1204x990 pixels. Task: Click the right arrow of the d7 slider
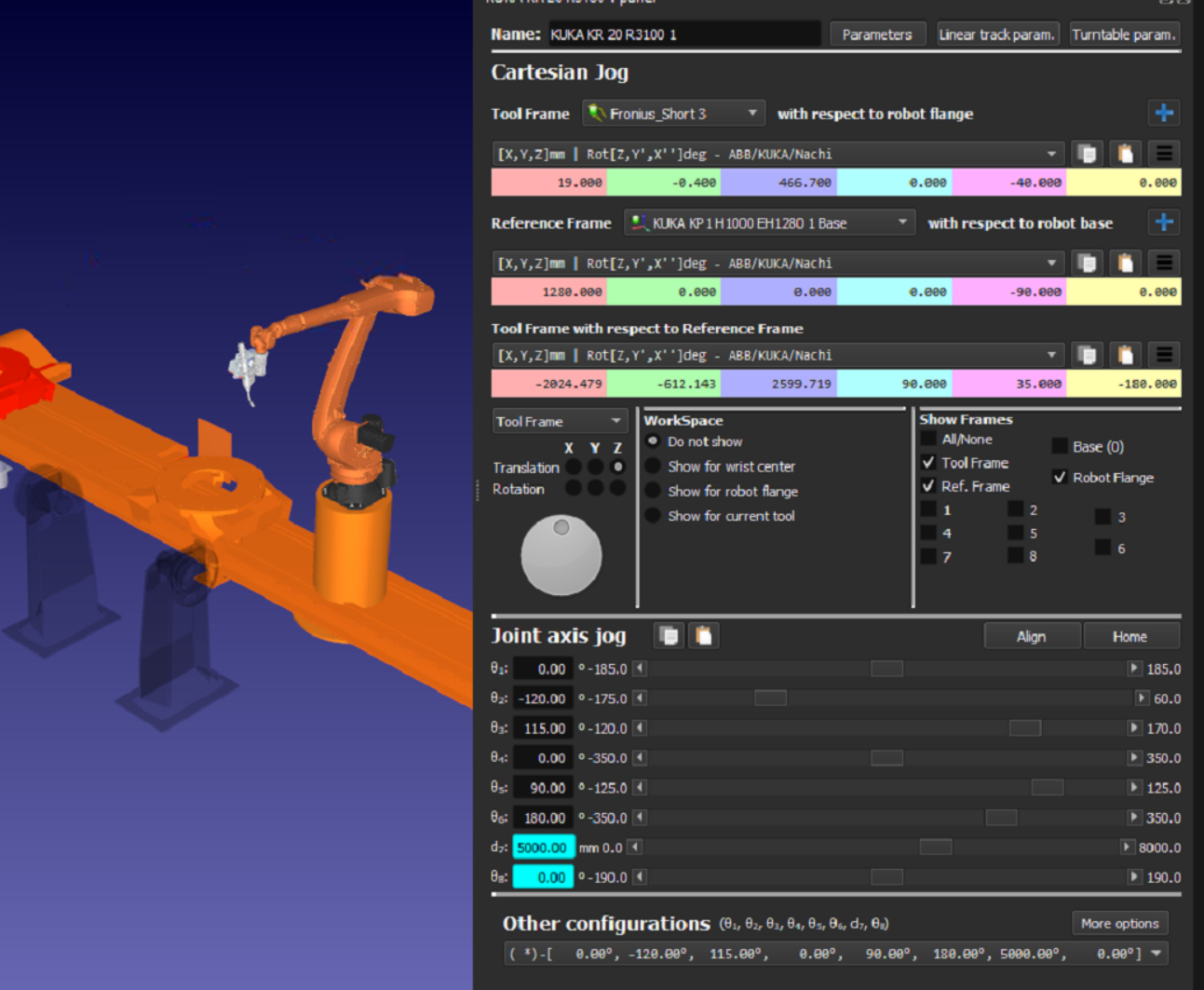[x=1127, y=848]
